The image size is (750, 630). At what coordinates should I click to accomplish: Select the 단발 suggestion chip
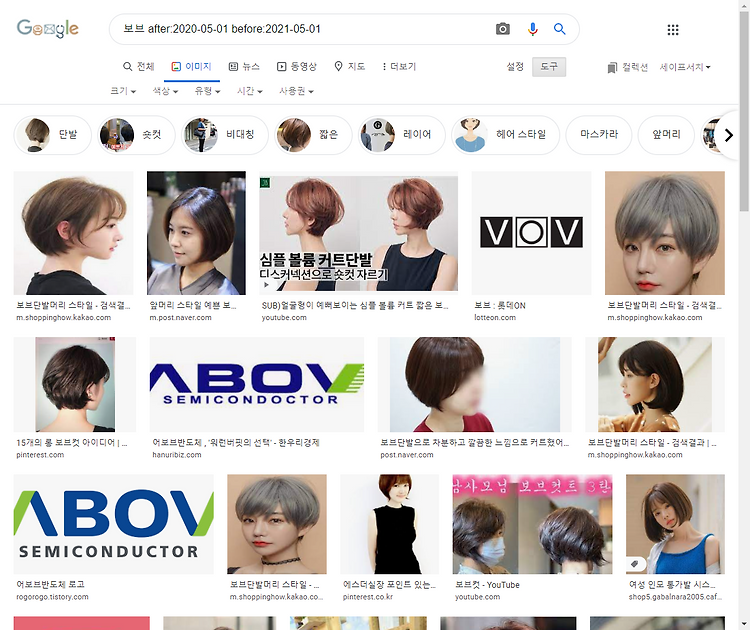53,135
